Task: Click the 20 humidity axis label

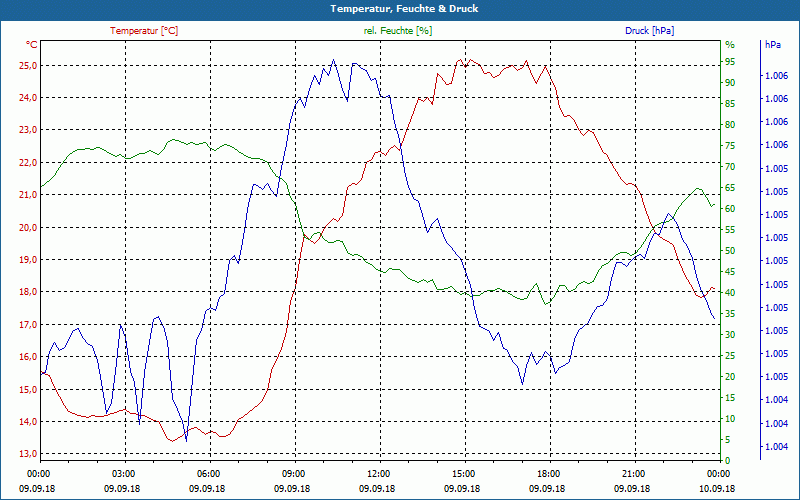Action: pos(730,377)
